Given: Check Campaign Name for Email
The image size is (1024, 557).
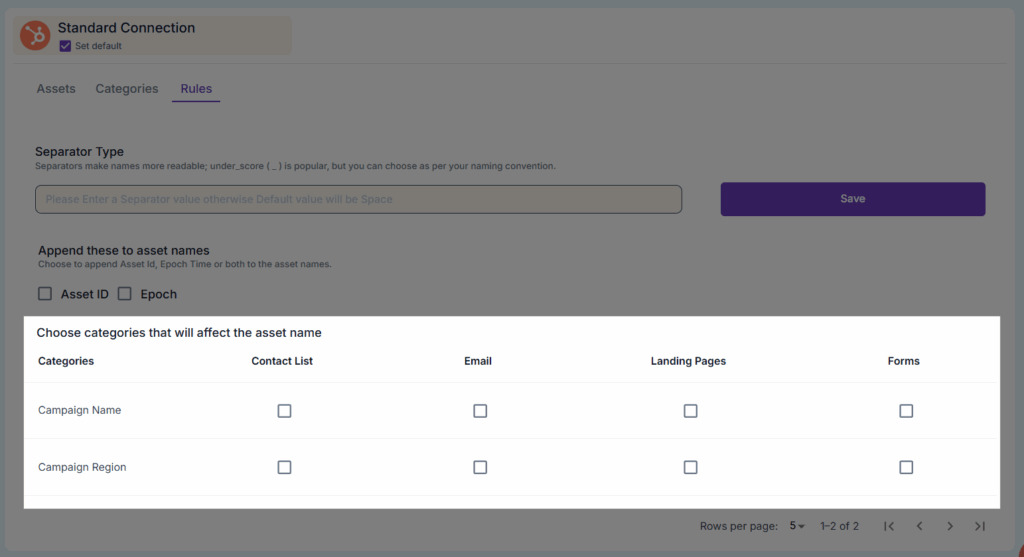Looking at the screenshot, I should tap(480, 411).
